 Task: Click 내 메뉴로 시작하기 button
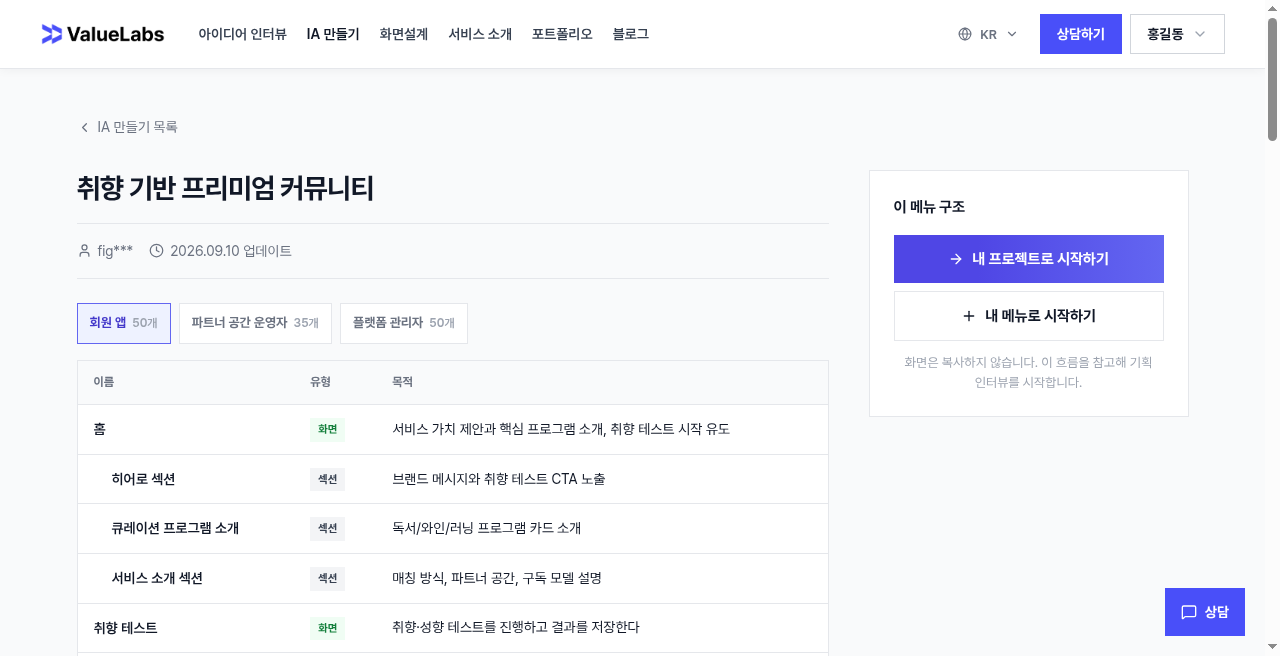coord(1029,316)
